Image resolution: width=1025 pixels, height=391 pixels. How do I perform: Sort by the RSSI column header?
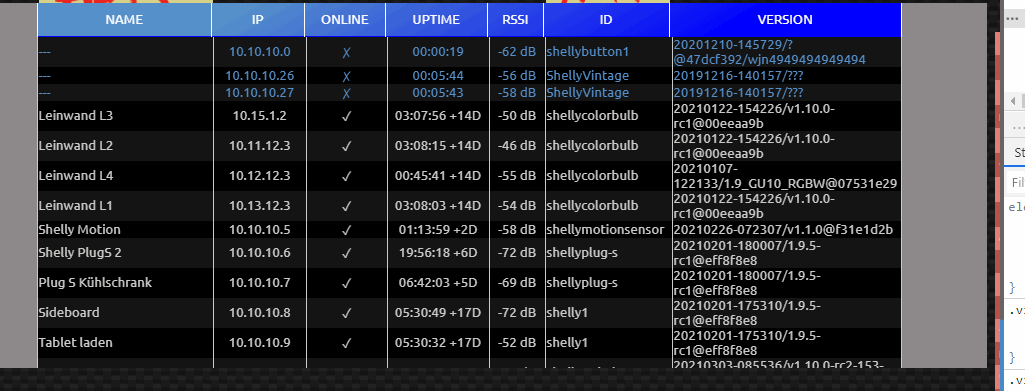pyautogui.click(x=516, y=20)
